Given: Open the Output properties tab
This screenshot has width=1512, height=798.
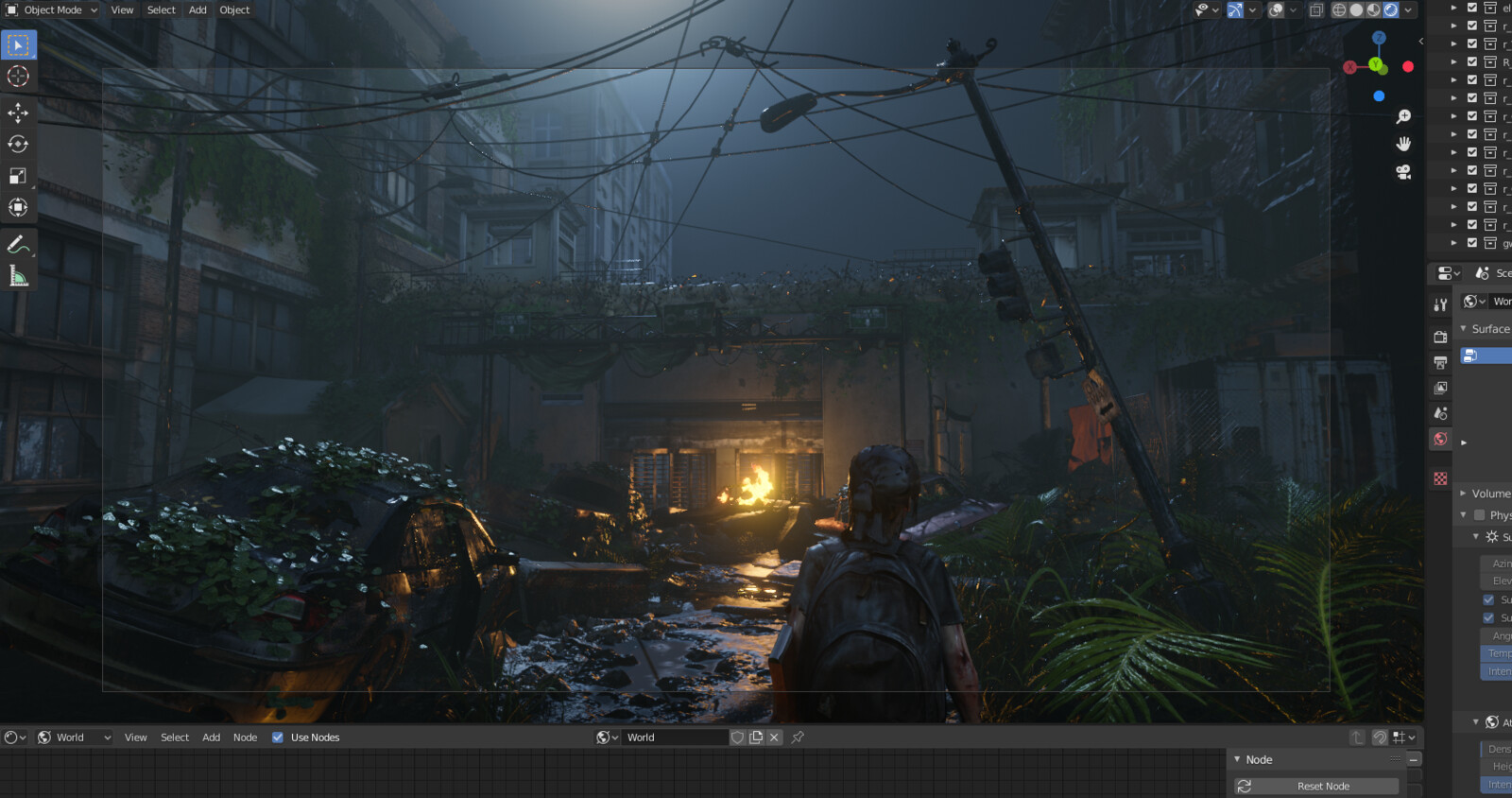Looking at the screenshot, I should 1440,362.
